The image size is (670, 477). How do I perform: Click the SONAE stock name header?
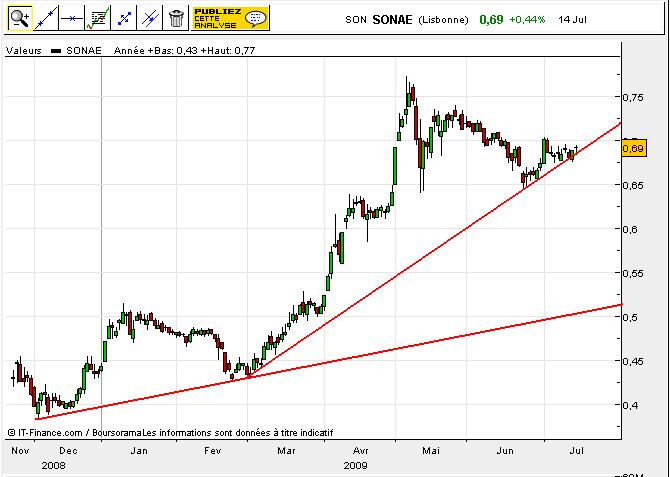[392, 20]
